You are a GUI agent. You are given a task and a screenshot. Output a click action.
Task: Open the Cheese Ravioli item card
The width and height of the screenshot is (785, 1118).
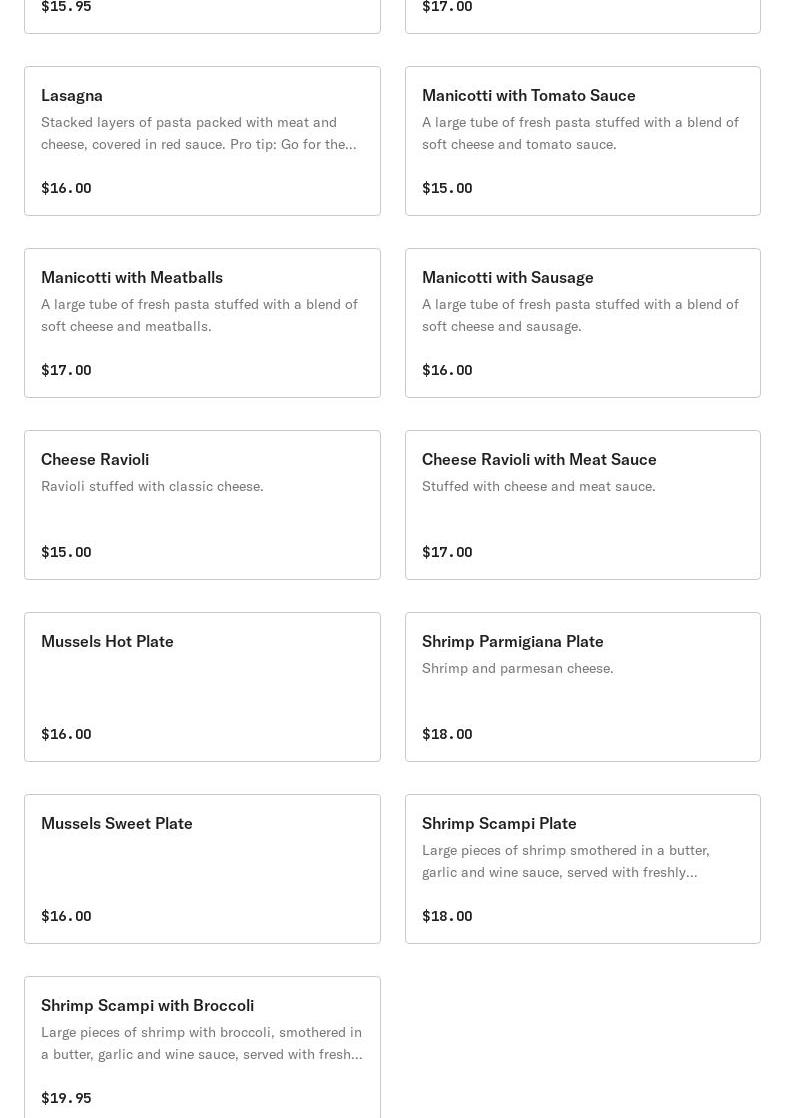[x=202, y=505]
